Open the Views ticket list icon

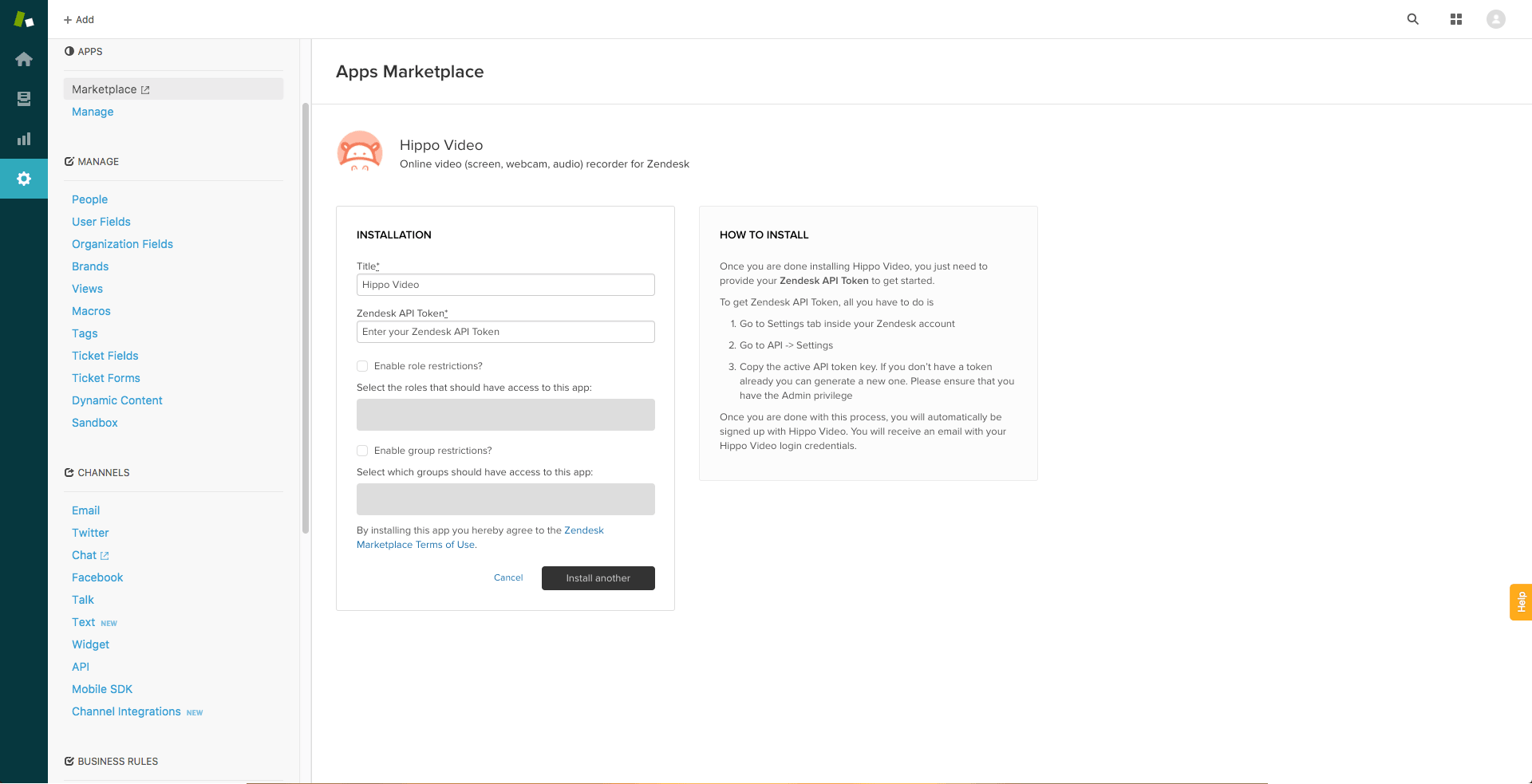click(x=24, y=99)
